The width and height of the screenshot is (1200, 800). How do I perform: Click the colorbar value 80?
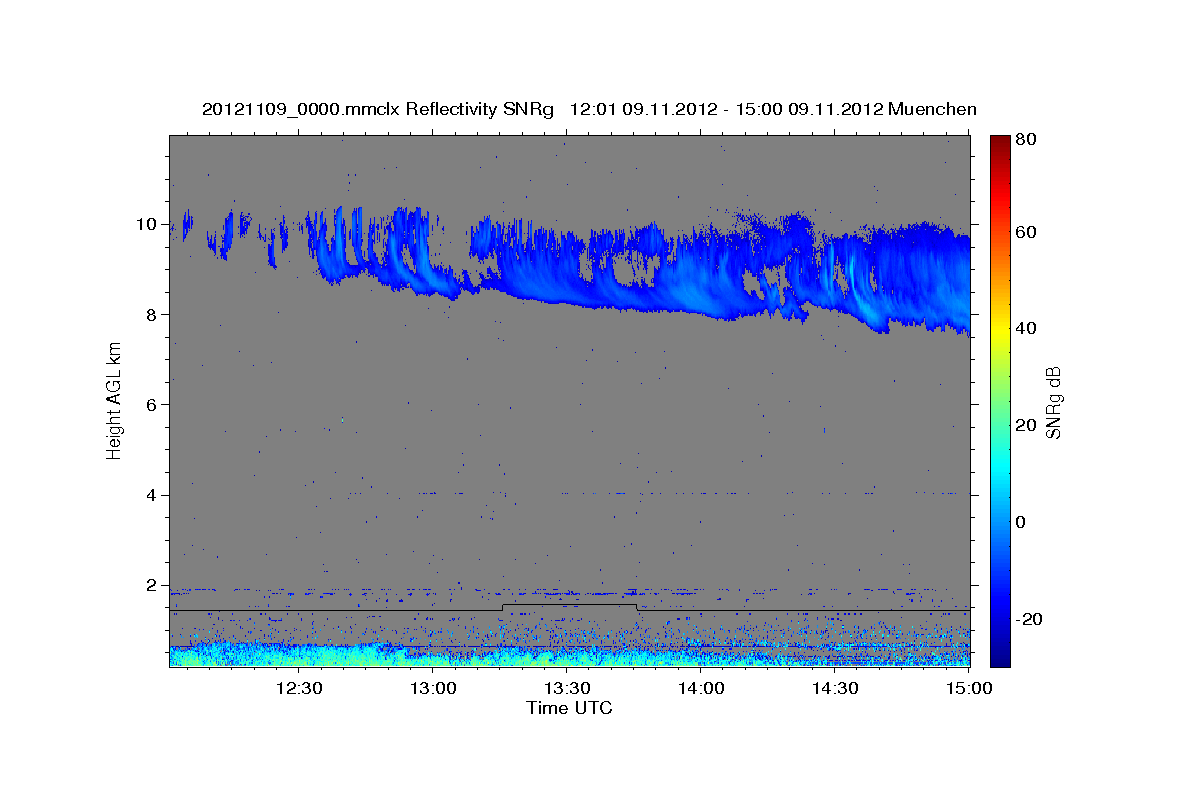tap(1024, 140)
